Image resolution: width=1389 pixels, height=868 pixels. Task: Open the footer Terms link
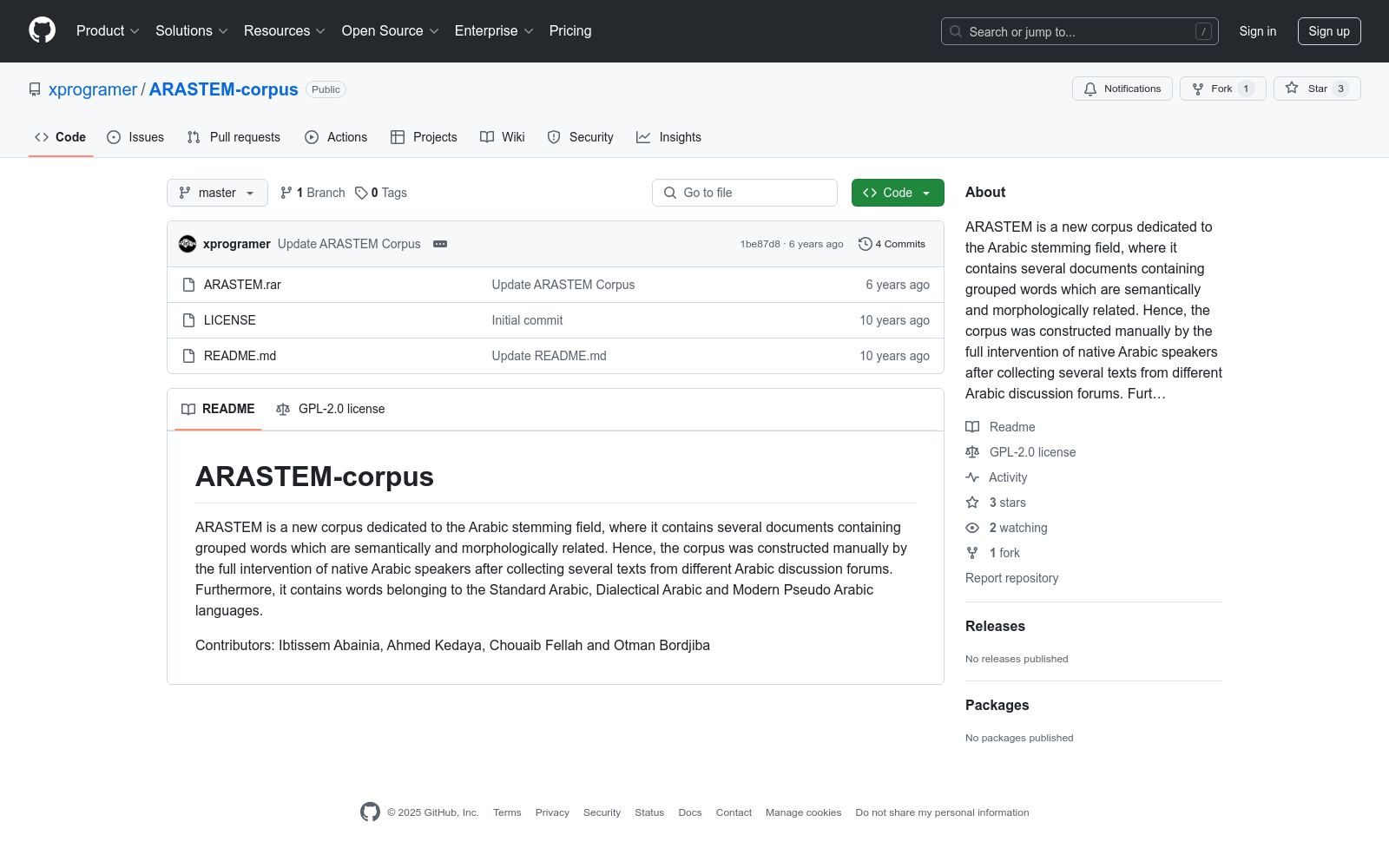pyautogui.click(x=507, y=812)
